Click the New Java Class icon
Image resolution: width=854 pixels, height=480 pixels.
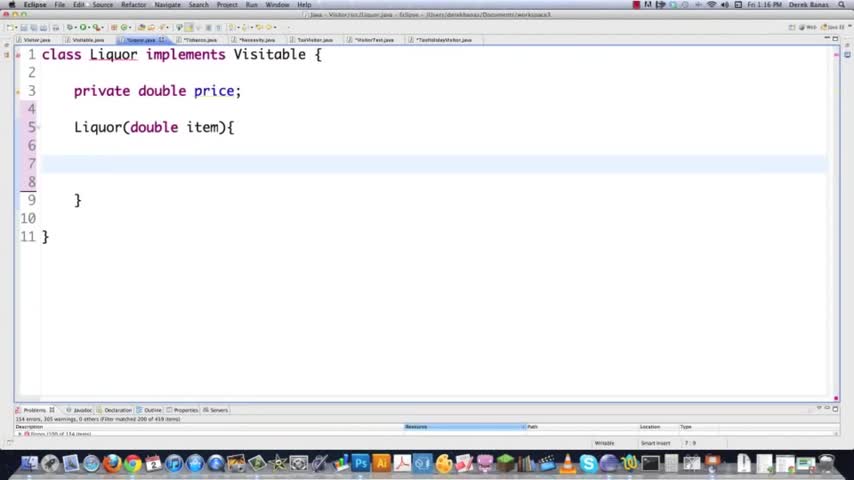(x=124, y=27)
